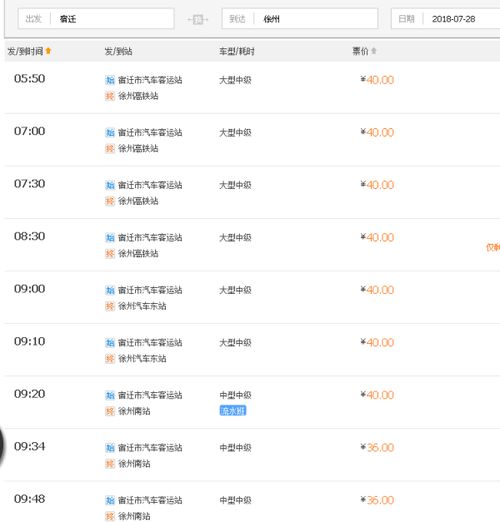Select the 07:00 departure time

tap(30, 131)
